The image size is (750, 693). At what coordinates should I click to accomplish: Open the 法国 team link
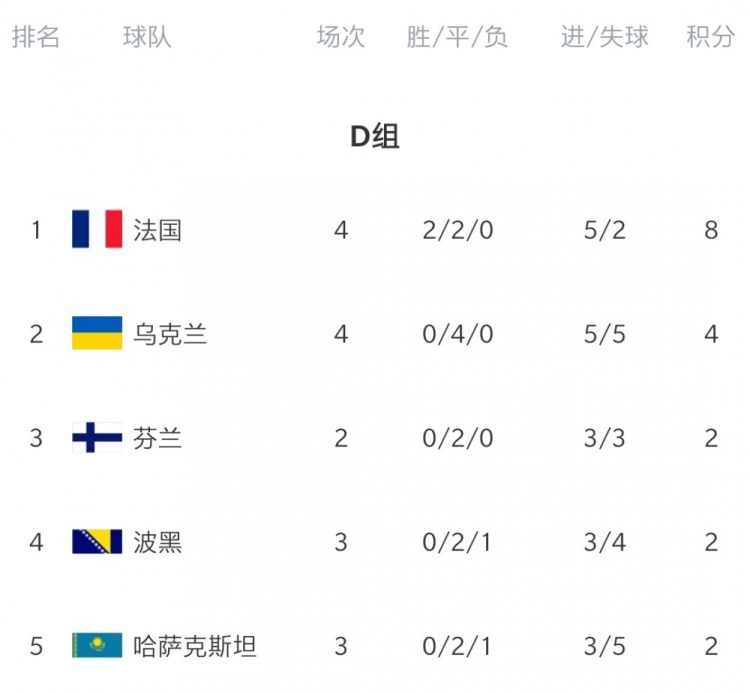point(157,230)
